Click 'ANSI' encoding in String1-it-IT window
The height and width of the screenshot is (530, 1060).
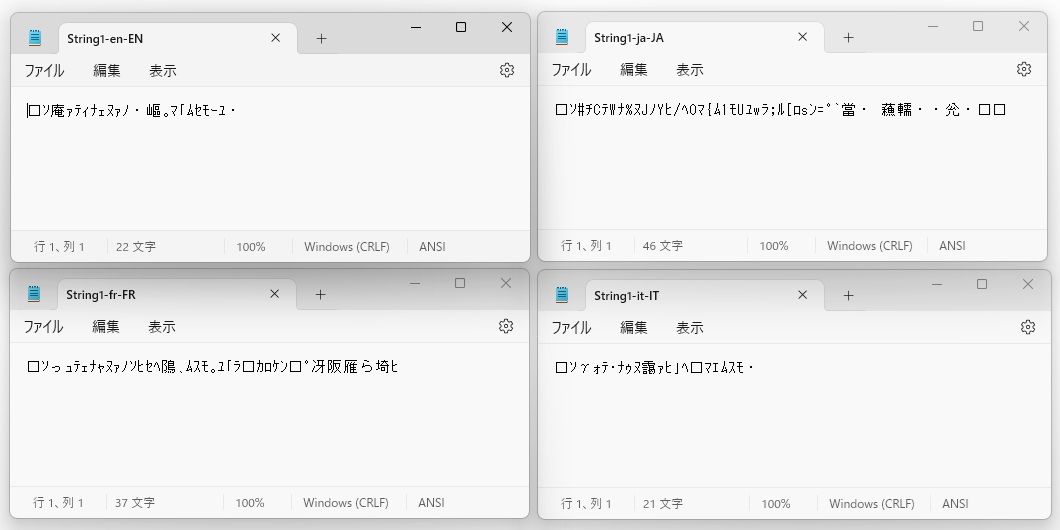[x=955, y=504]
